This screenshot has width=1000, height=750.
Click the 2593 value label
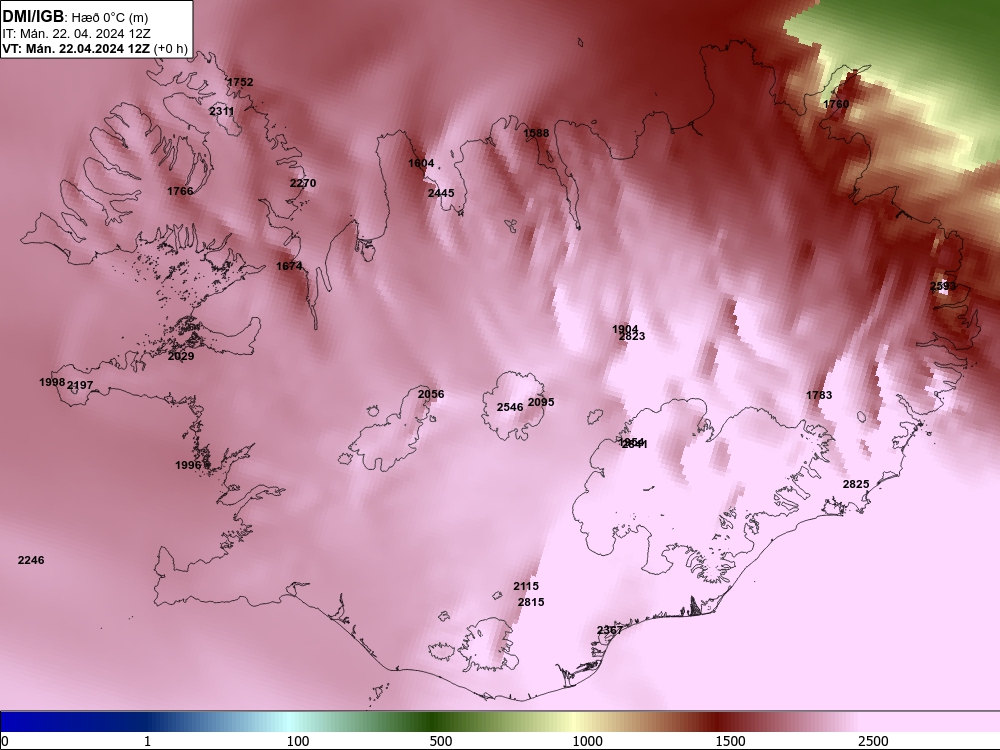click(x=943, y=286)
